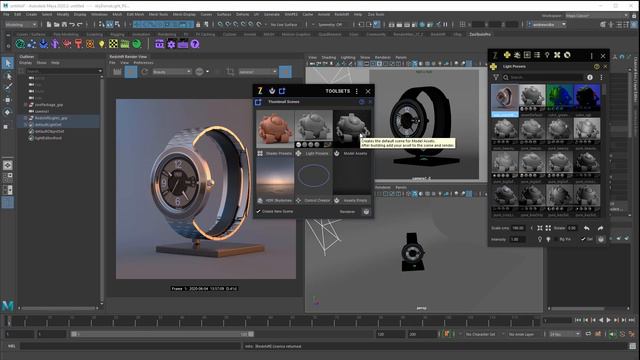Click the Light Presets button in Toolsets
This screenshot has width=640, height=360.
(x=313, y=153)
